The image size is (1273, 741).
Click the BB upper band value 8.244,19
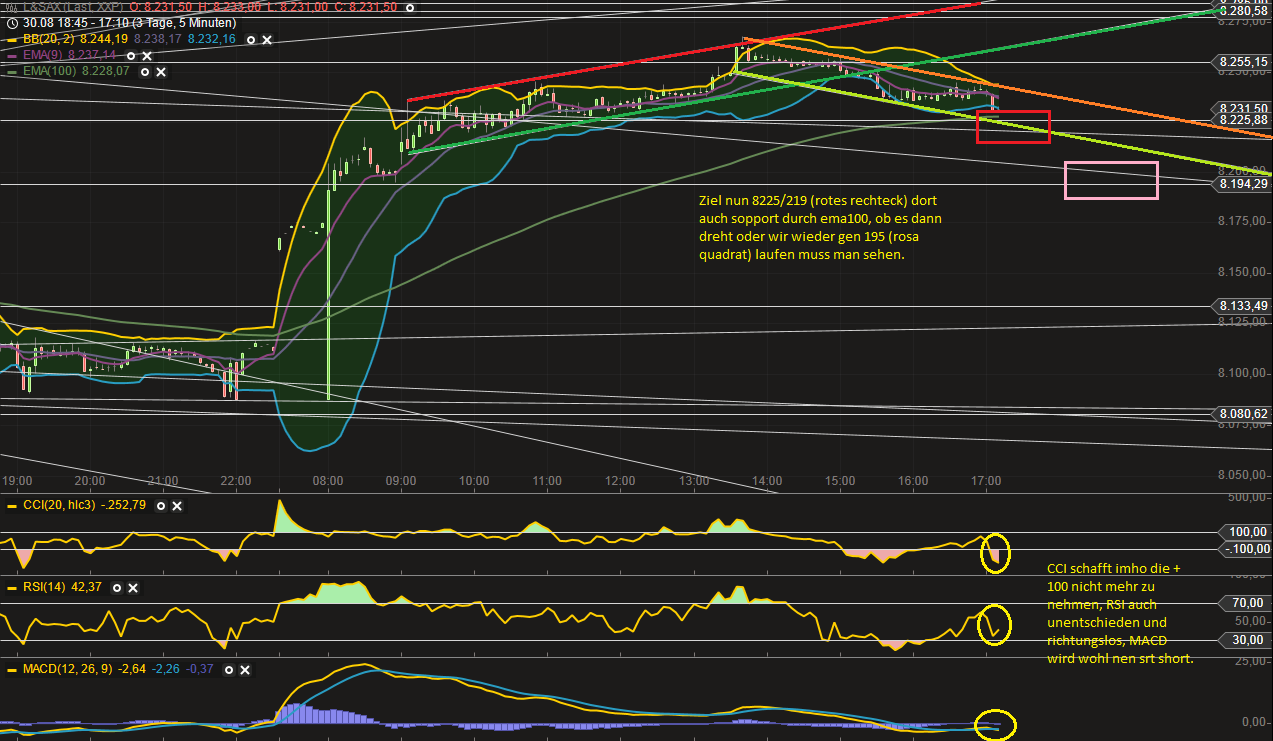click(x=104, y=39)
